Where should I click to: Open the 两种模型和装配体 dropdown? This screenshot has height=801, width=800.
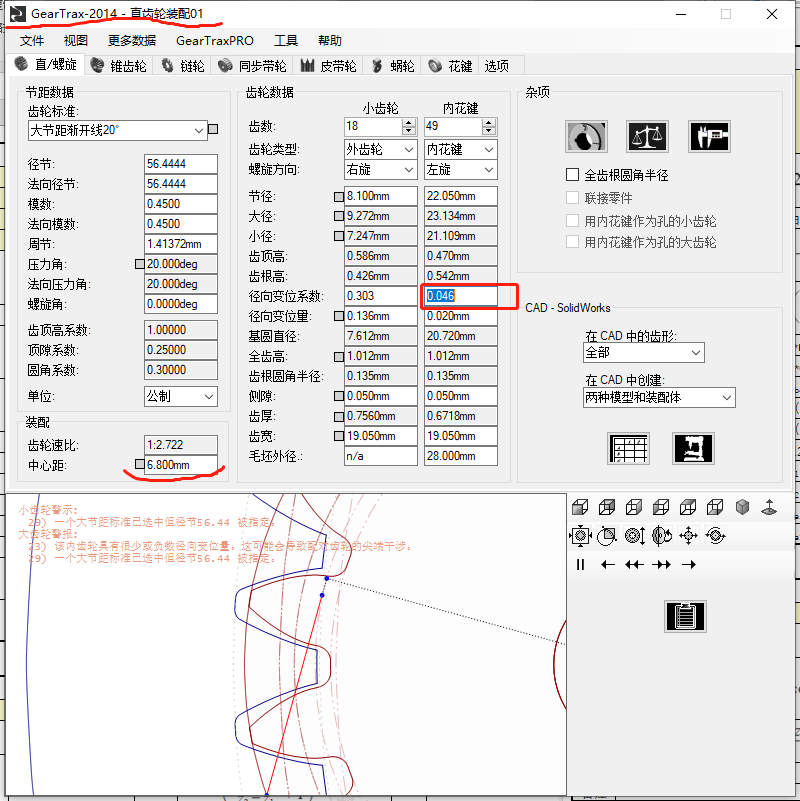tap(659, 397)
